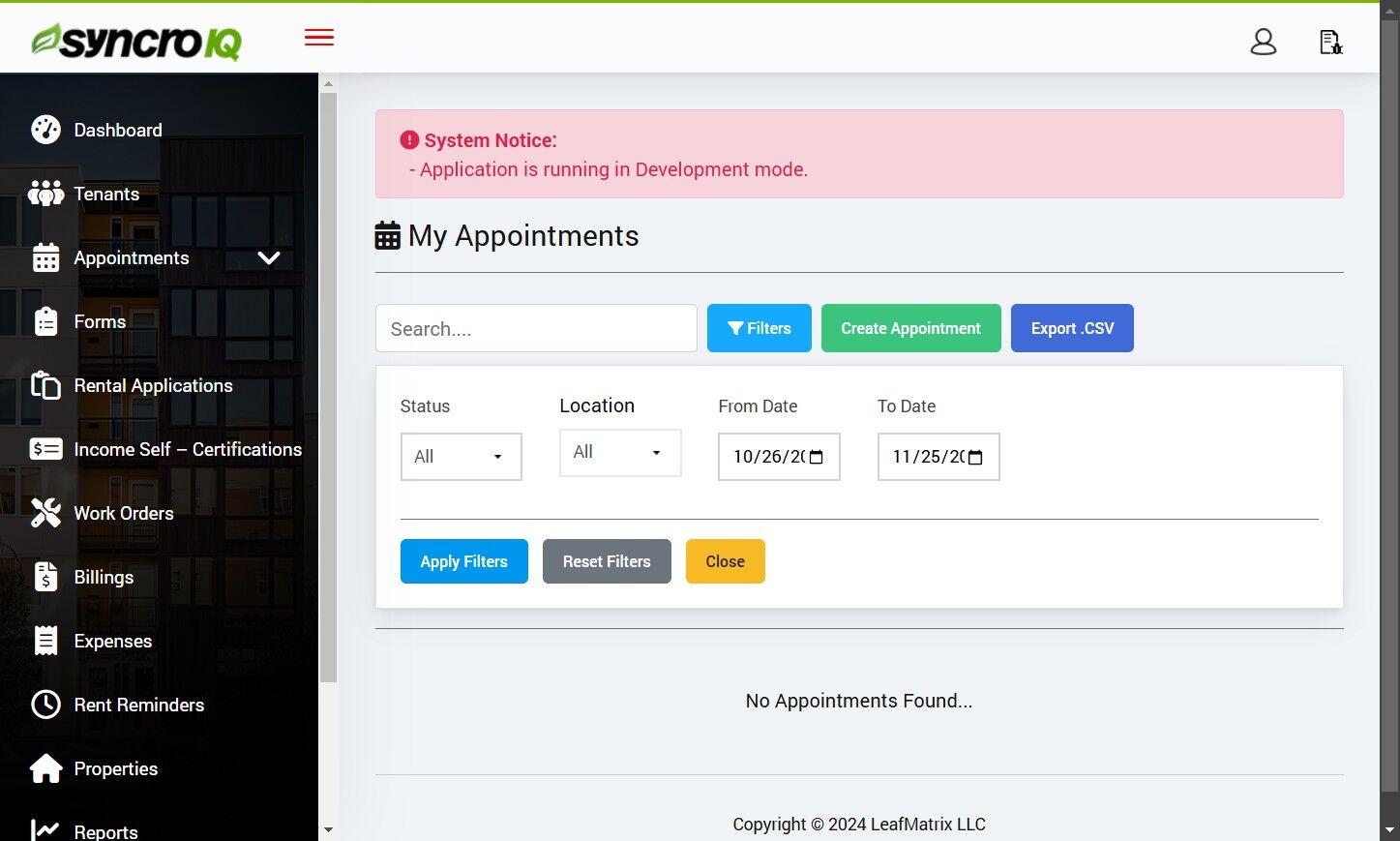Click 'Copyright © 2024 LeafMatrix LLC' footer text
Image resolution: width=1400 pixels, height=841 pixels.
(859, 825)
